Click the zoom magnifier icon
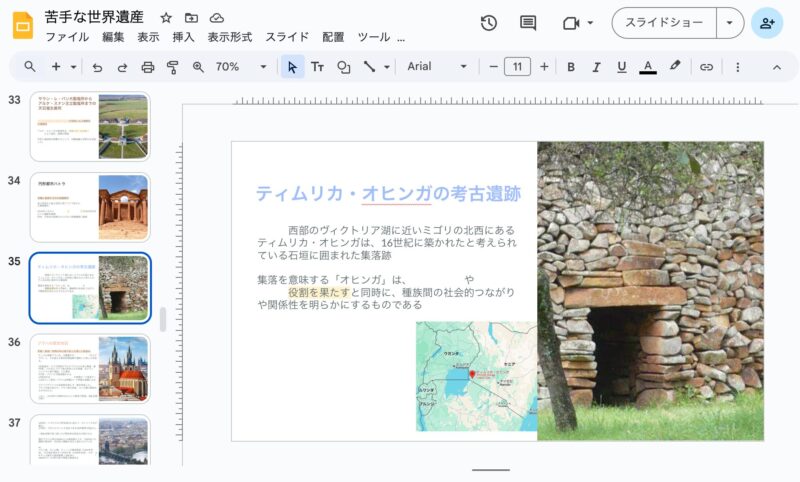 (x=198, y=67)
